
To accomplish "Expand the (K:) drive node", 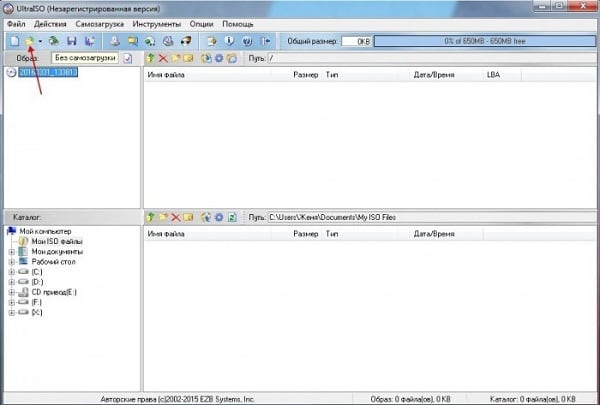I will (12, 312).
